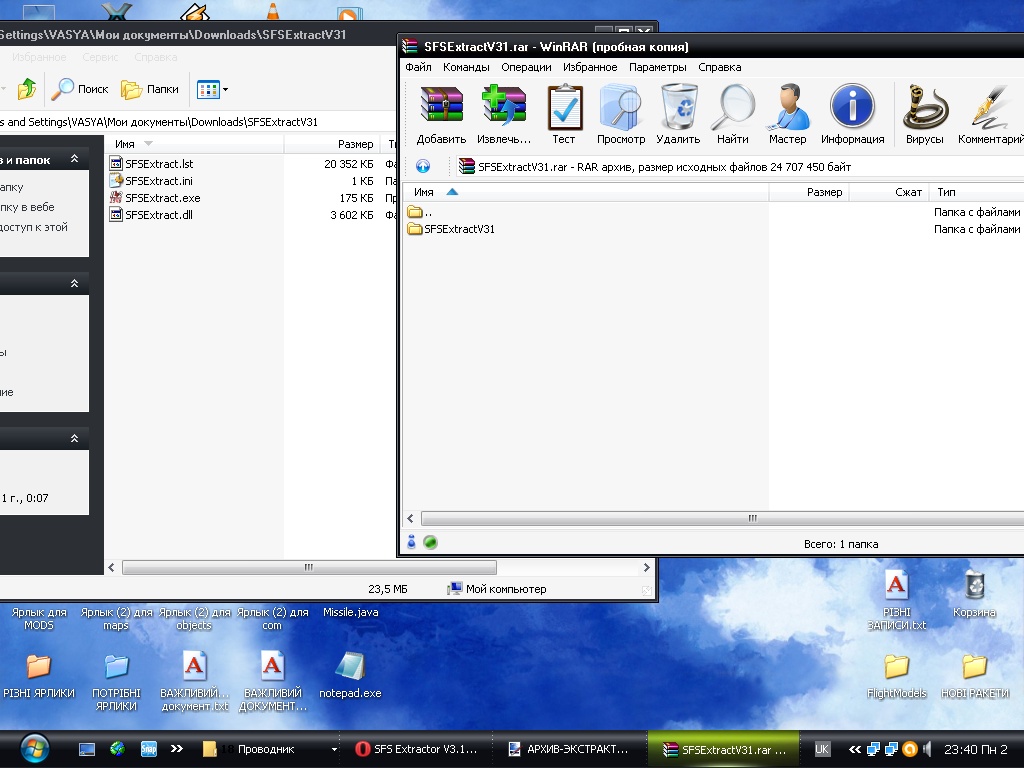The width and height of the screenshot is (1024, 768).
Task: Open the Проводник taskbar group dropdown arrow
Action: click(x=334, y=749)
